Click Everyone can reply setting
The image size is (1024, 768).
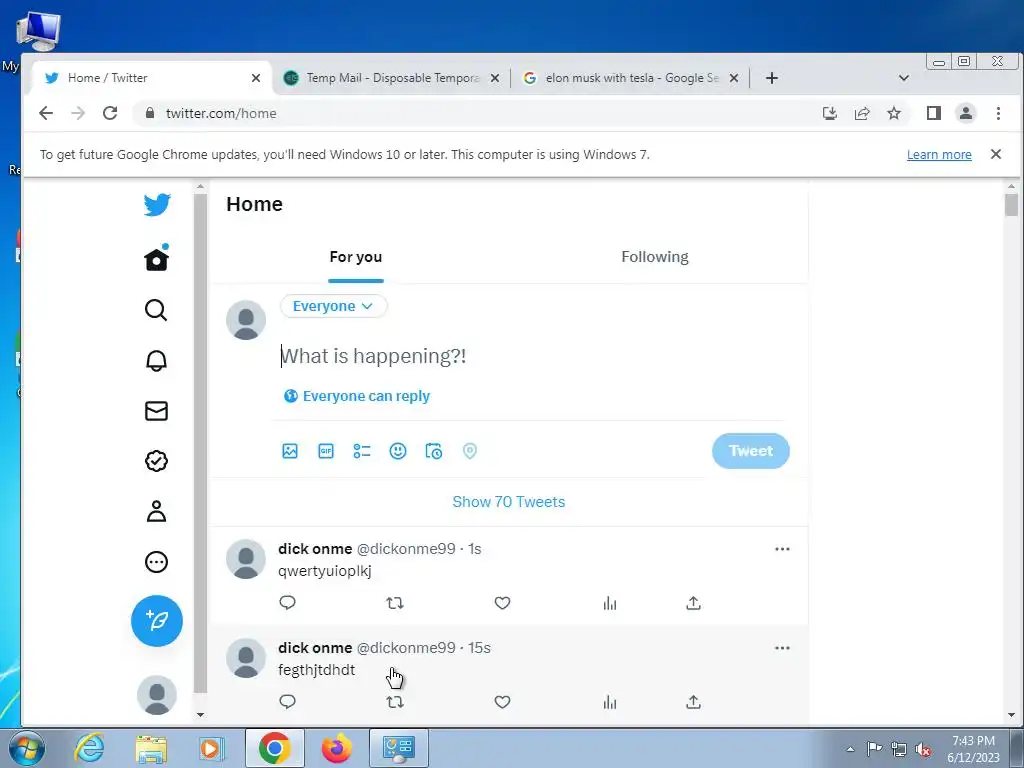pos(357,396)
